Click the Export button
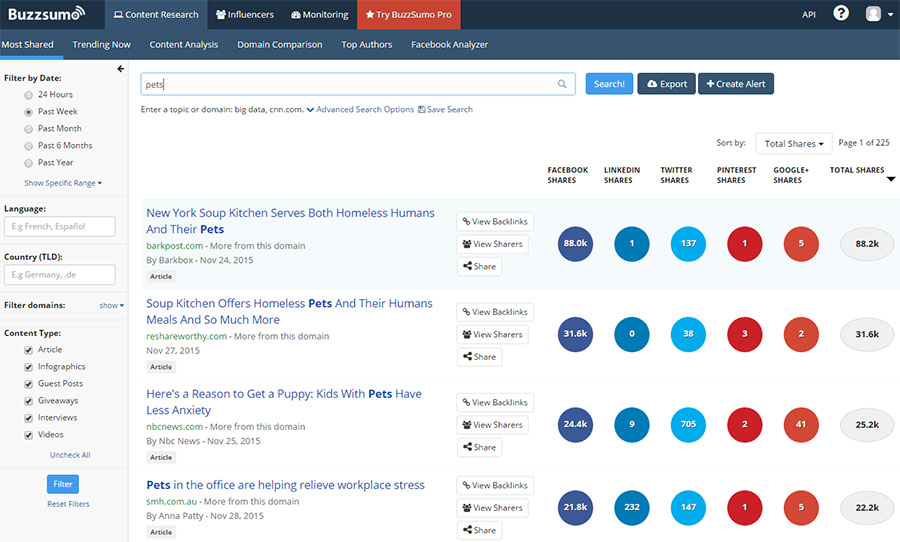 point(666,84)
